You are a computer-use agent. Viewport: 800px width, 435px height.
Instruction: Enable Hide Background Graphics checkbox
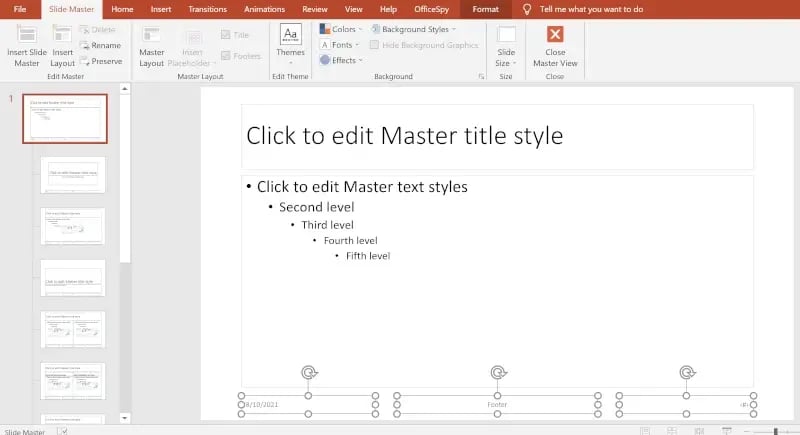[x=375, y=45]
